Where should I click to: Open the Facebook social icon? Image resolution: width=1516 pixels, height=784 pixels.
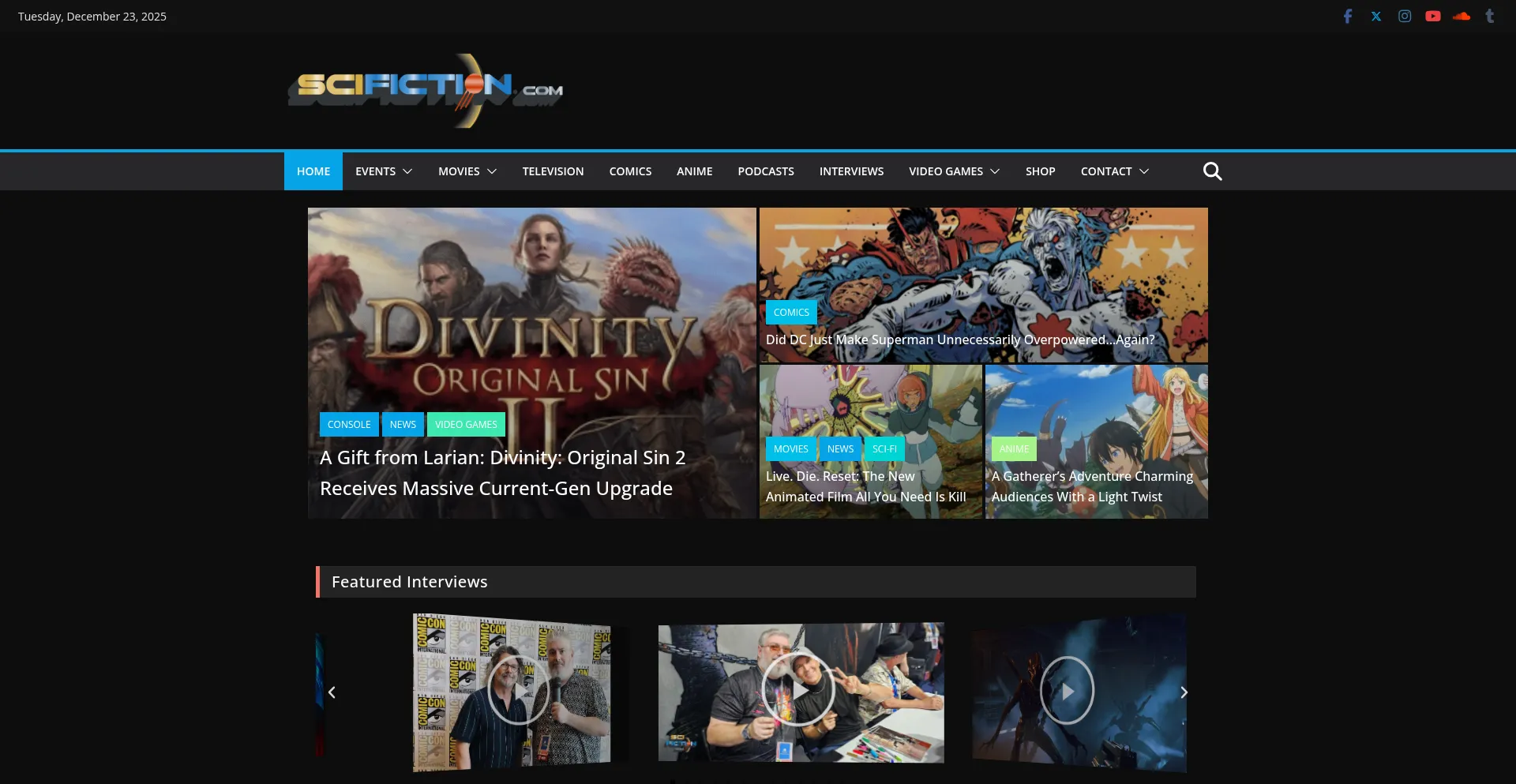pyautogui.click(x=1348, y=17)
